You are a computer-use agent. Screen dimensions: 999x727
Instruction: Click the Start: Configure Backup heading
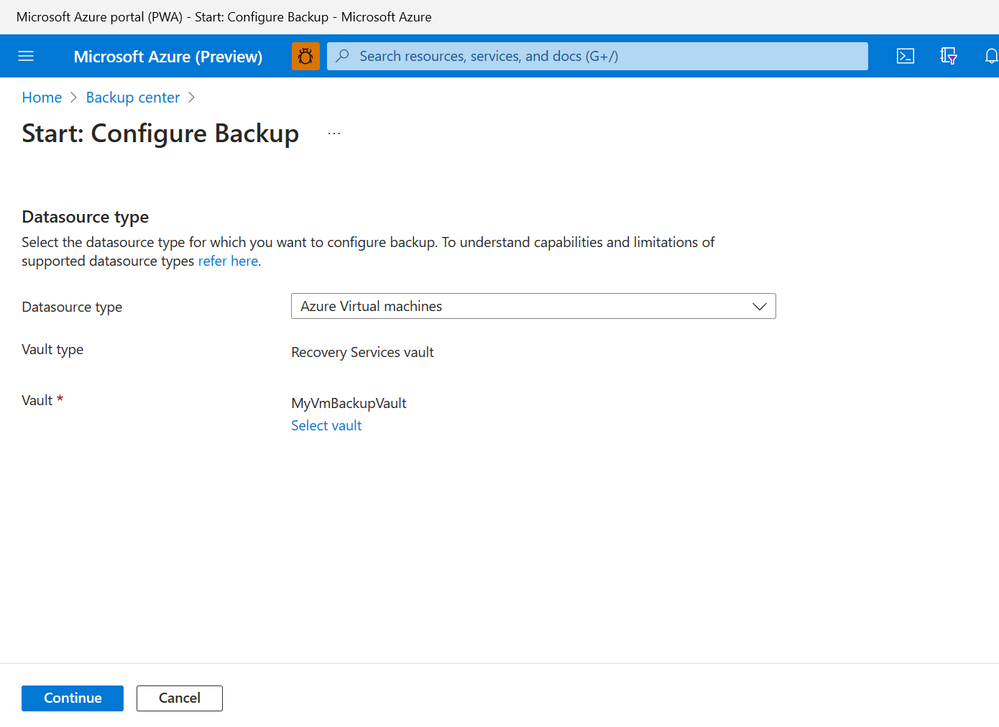(x=161, y=134)
